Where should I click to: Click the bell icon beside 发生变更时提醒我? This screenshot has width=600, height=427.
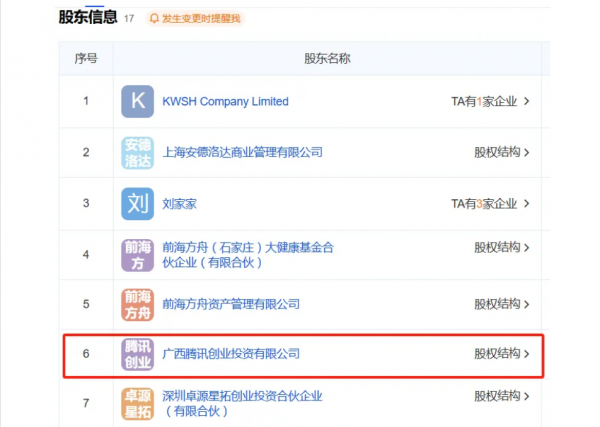click(154, 18)
